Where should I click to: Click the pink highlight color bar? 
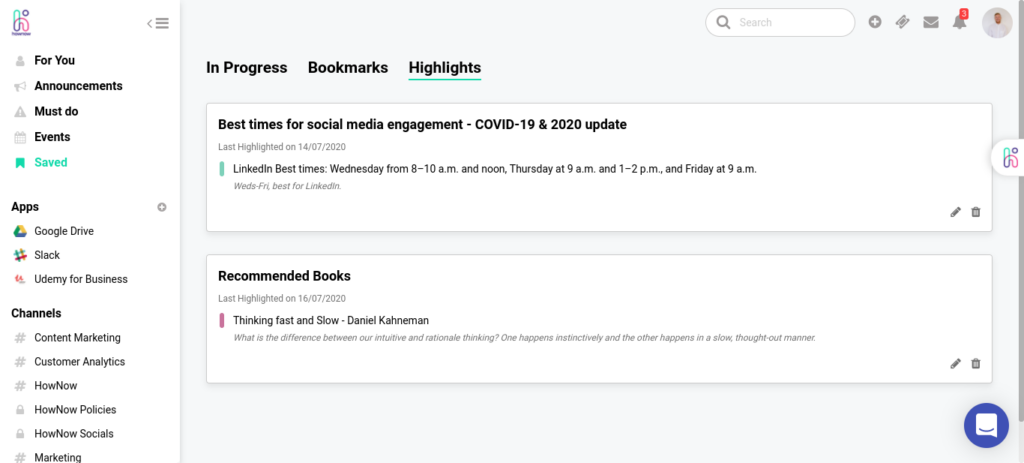coord(222,321)
